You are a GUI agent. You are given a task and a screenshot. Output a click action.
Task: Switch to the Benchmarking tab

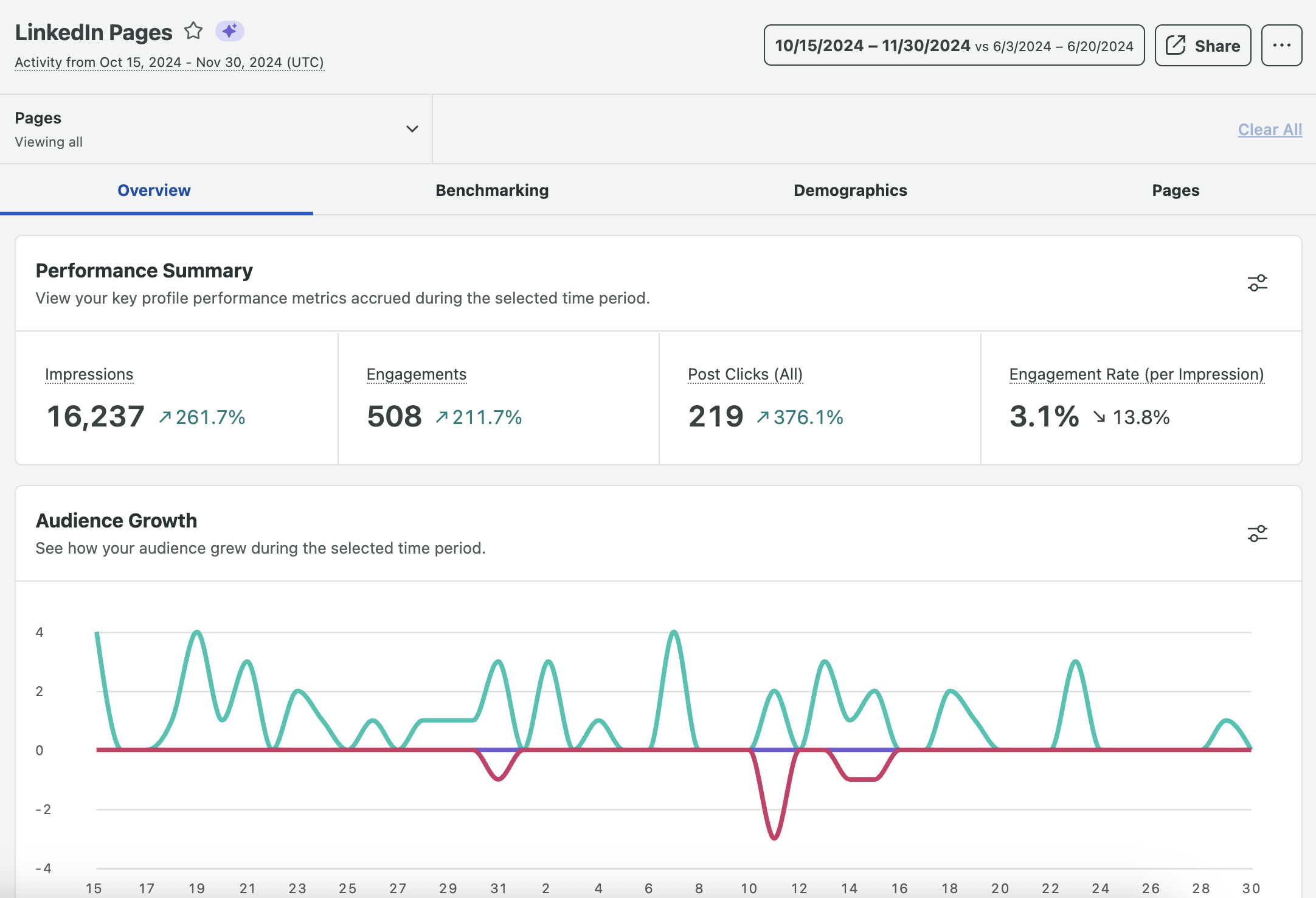pos(491,190)
